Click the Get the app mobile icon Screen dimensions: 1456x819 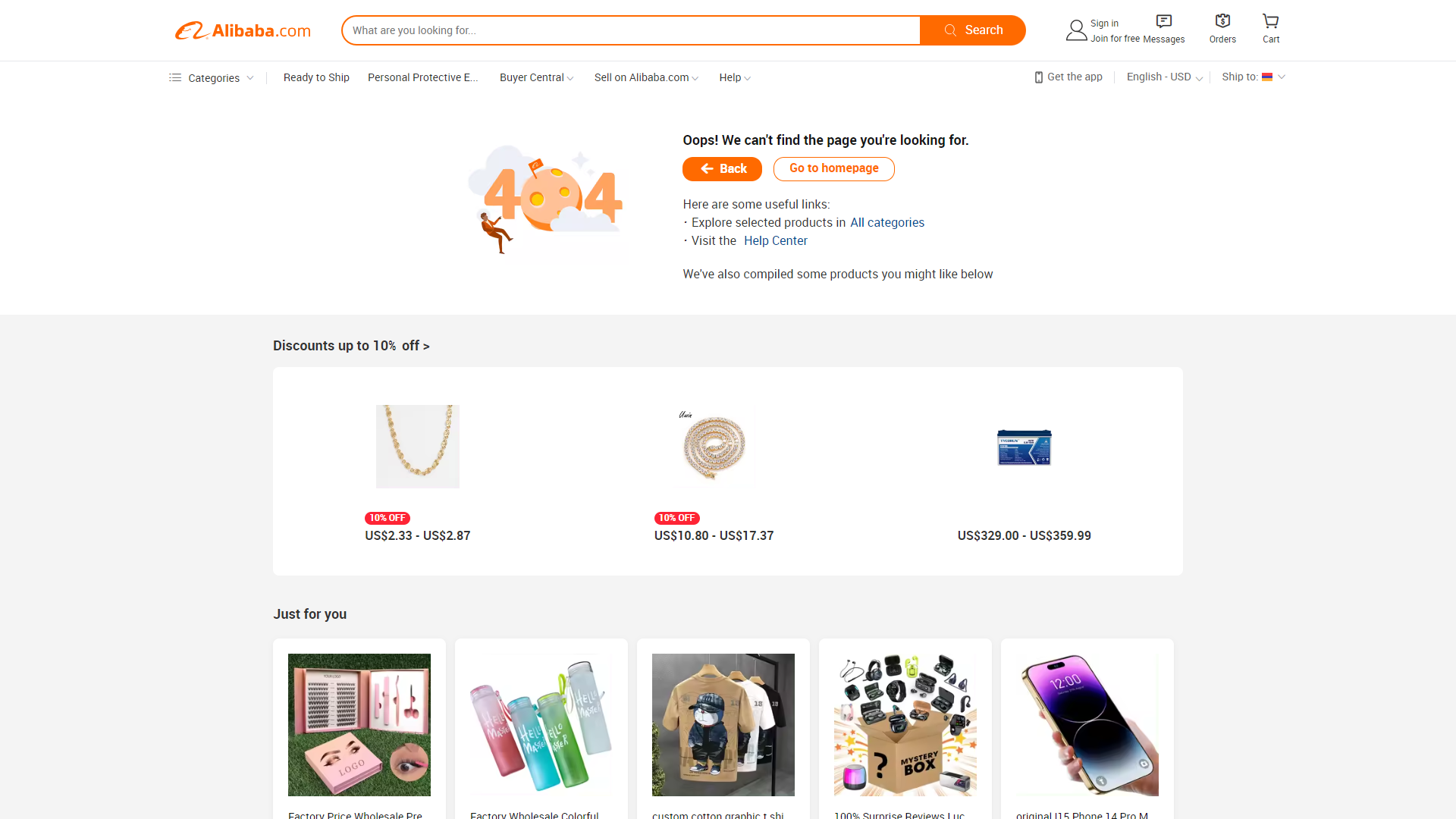(x=1038, y=77)
